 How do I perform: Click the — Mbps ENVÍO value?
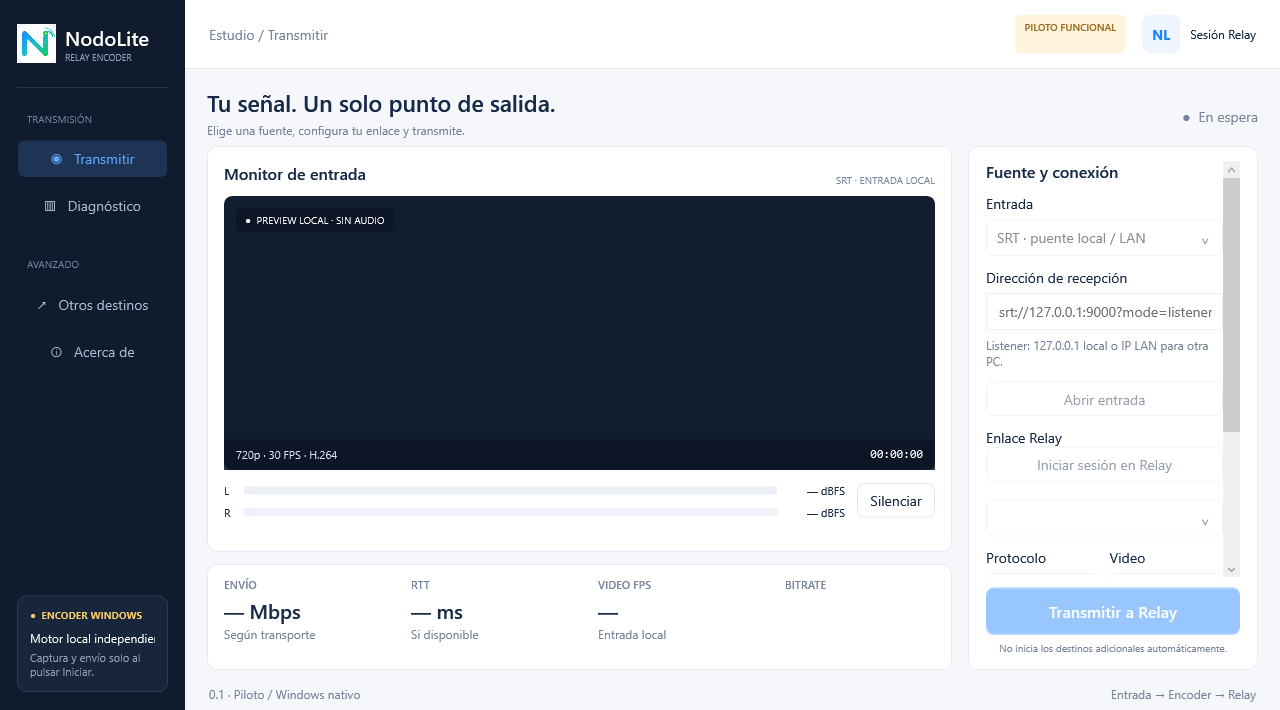262,612
